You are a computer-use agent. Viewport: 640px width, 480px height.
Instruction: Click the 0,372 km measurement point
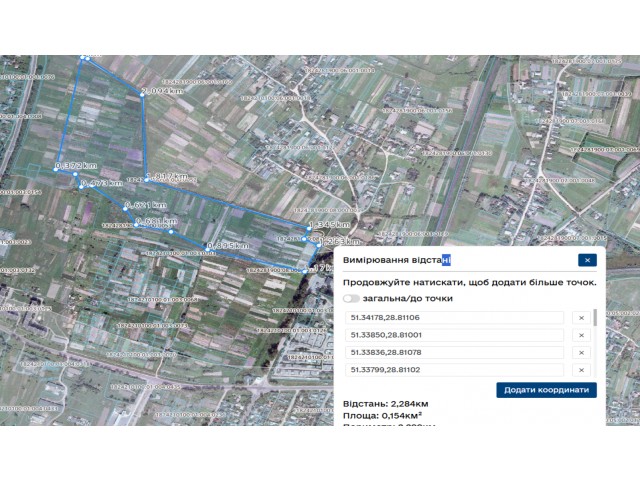tap(56, 169)
